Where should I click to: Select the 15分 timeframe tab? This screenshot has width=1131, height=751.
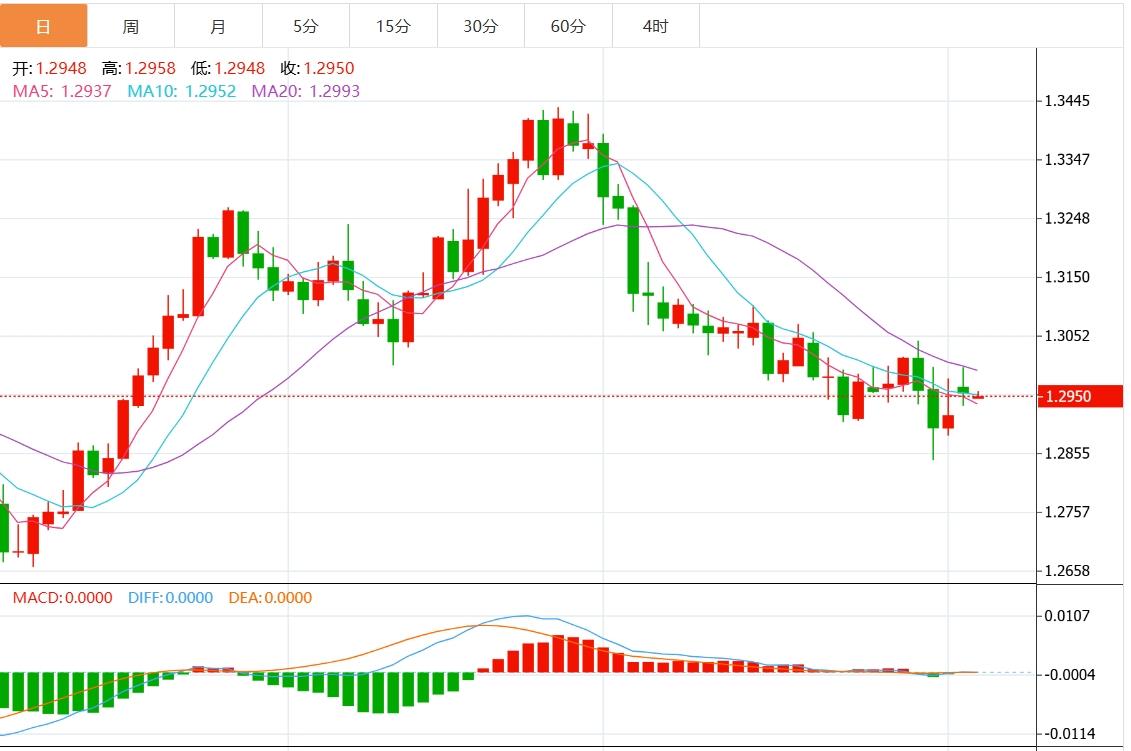point(393,26)
